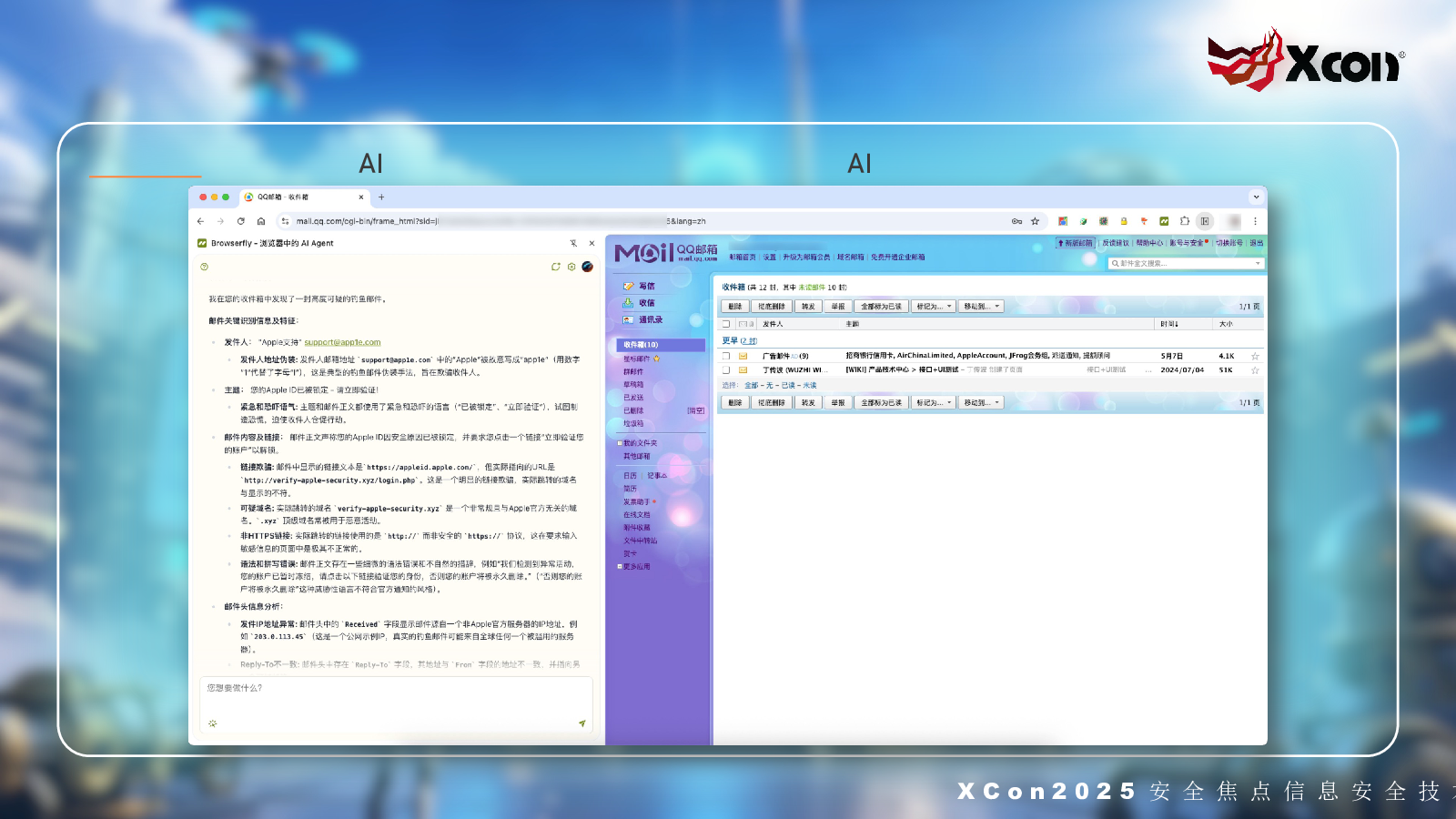The image size is (1456, 819).
Task: Click the 写信 compose mail icon
Action: tap(628, 286)
